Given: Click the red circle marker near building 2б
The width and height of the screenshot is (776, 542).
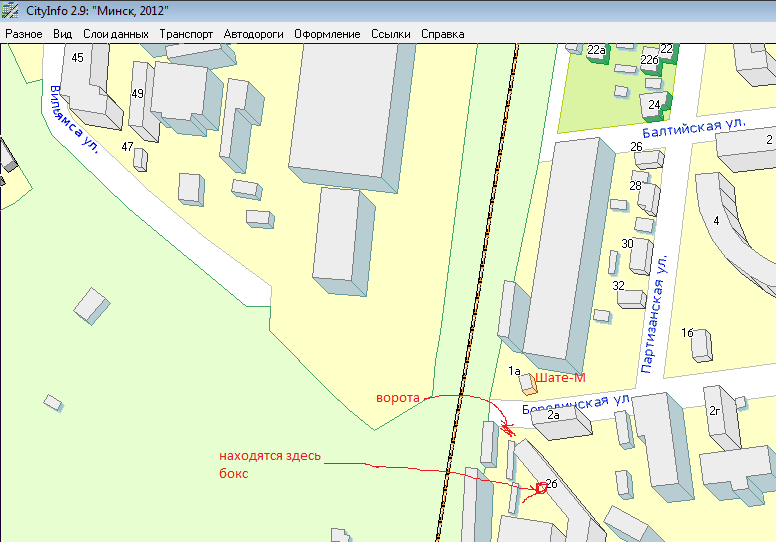Looking at the screenshot, I should click(542, 488).
